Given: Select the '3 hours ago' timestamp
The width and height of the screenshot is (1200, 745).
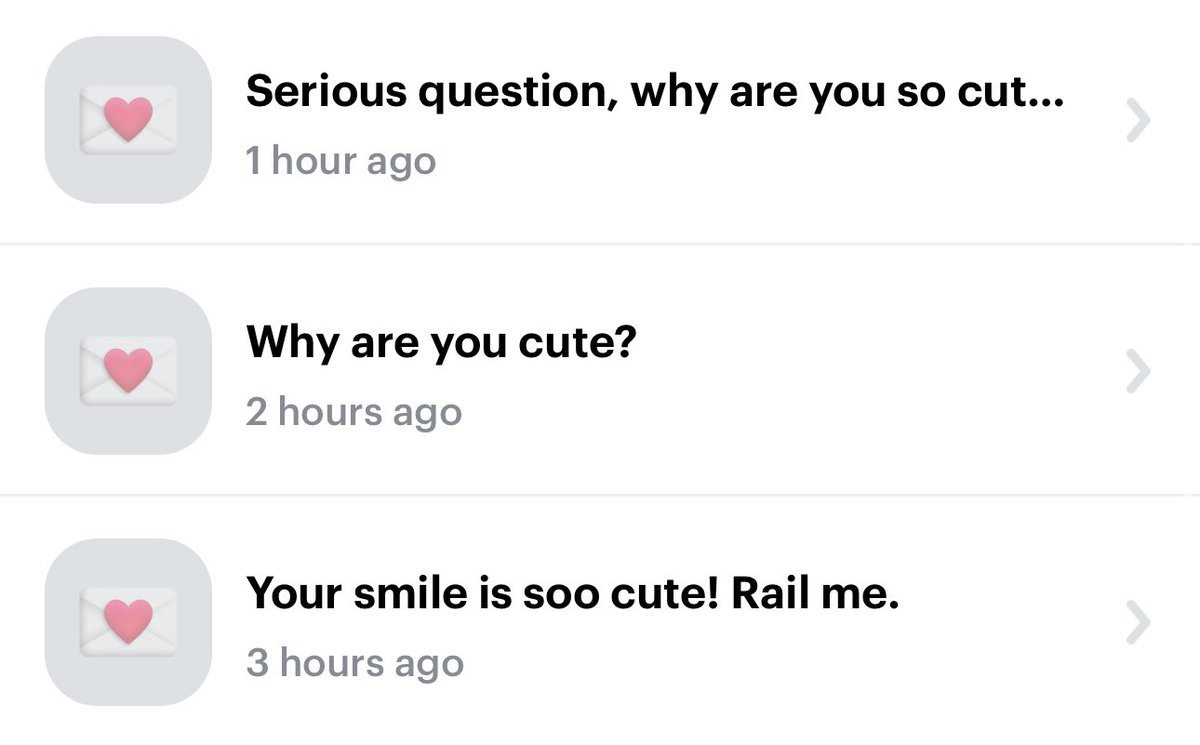Looking at the screenshot, I should pos(355,663).
